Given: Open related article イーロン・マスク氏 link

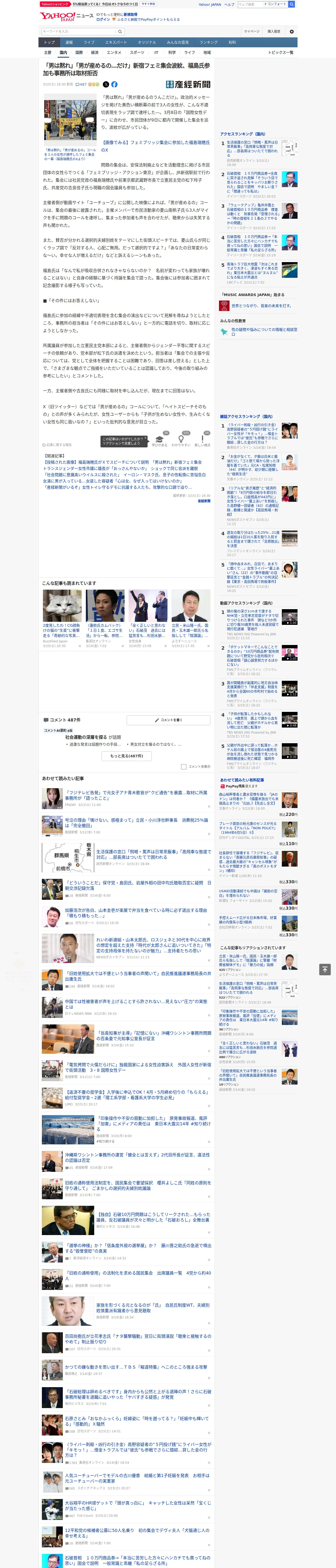Looking at the screenshot, I should click(124, 475).
